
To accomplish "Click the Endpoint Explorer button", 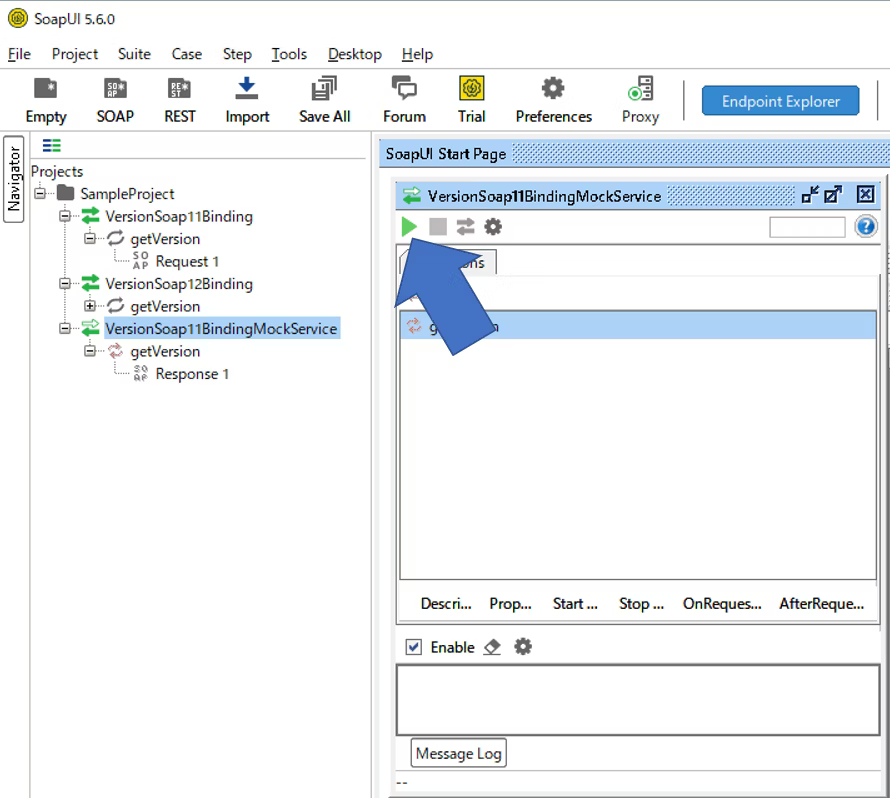I will click(780, 101).
